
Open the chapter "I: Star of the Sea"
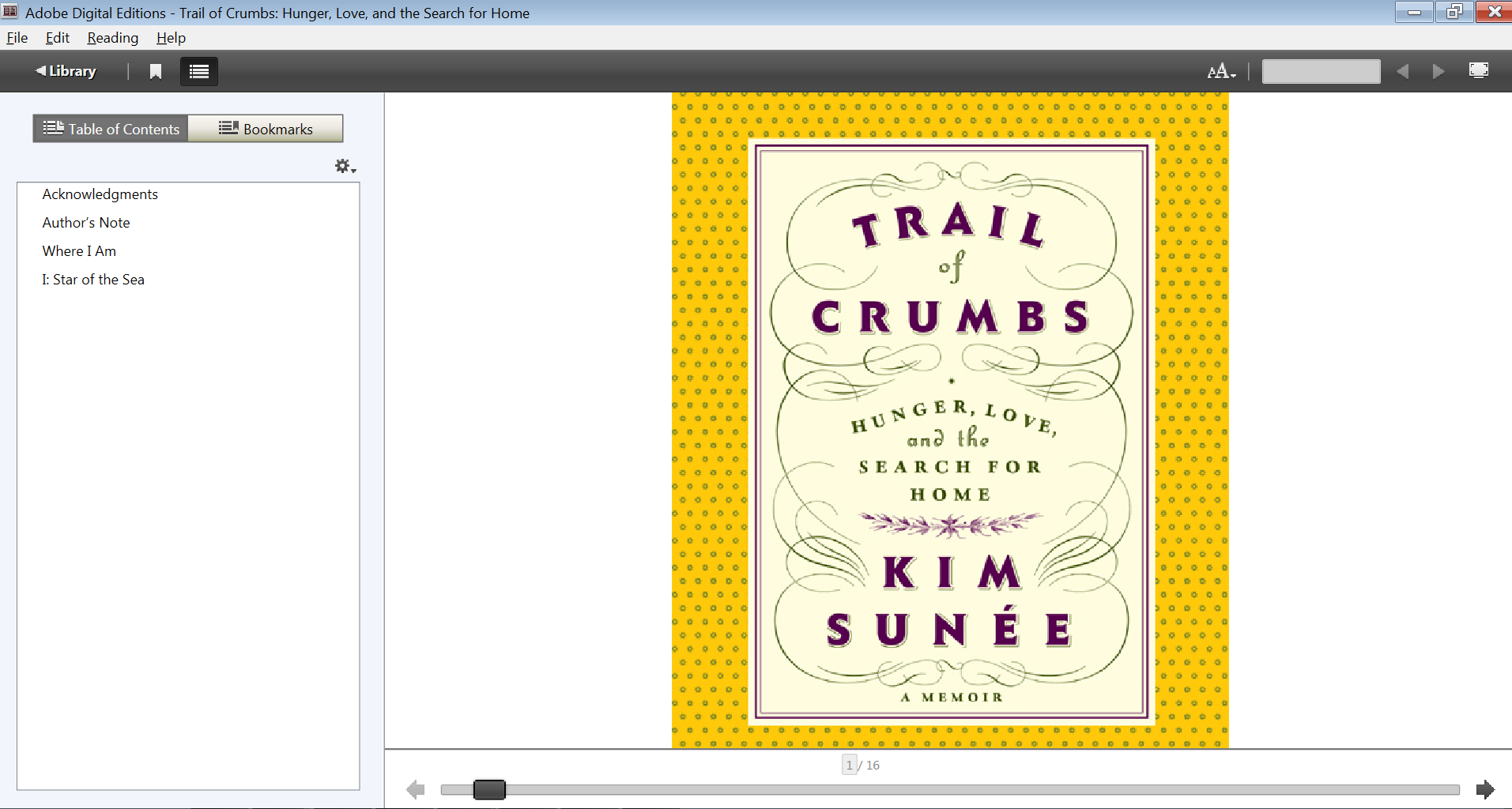[92, 279]
